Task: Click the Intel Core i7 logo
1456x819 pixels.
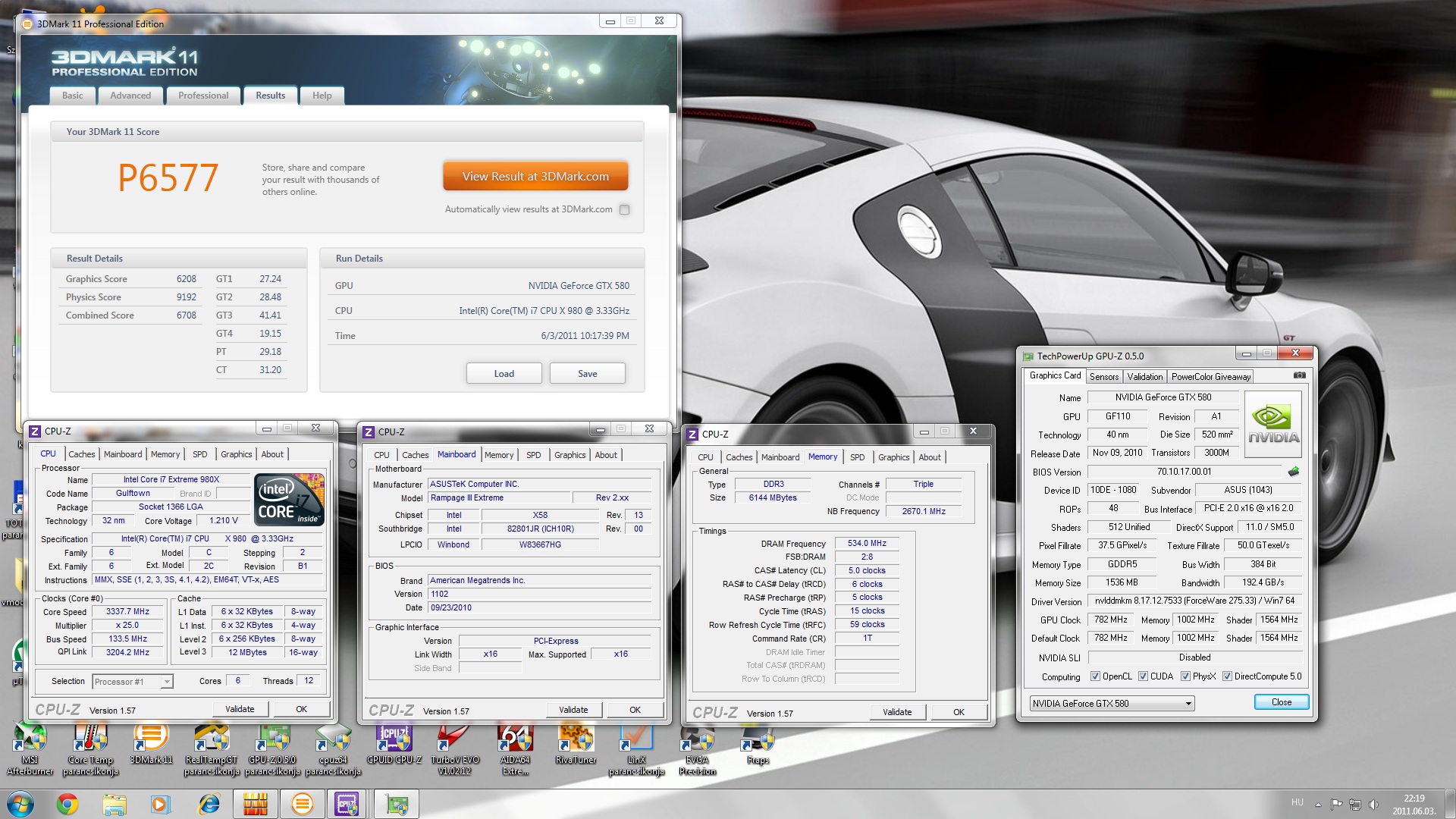Action: click(290, 499)
